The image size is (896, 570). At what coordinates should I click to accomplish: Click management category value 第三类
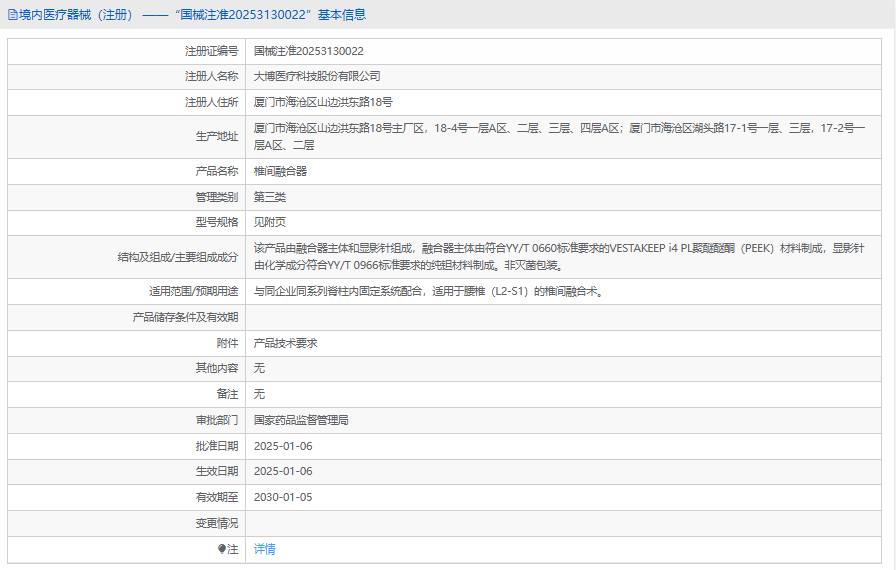270,197
